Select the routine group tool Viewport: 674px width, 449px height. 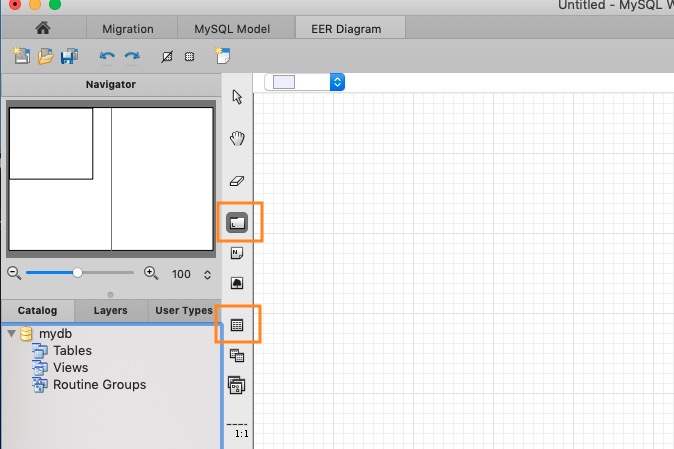click(236, 385)
